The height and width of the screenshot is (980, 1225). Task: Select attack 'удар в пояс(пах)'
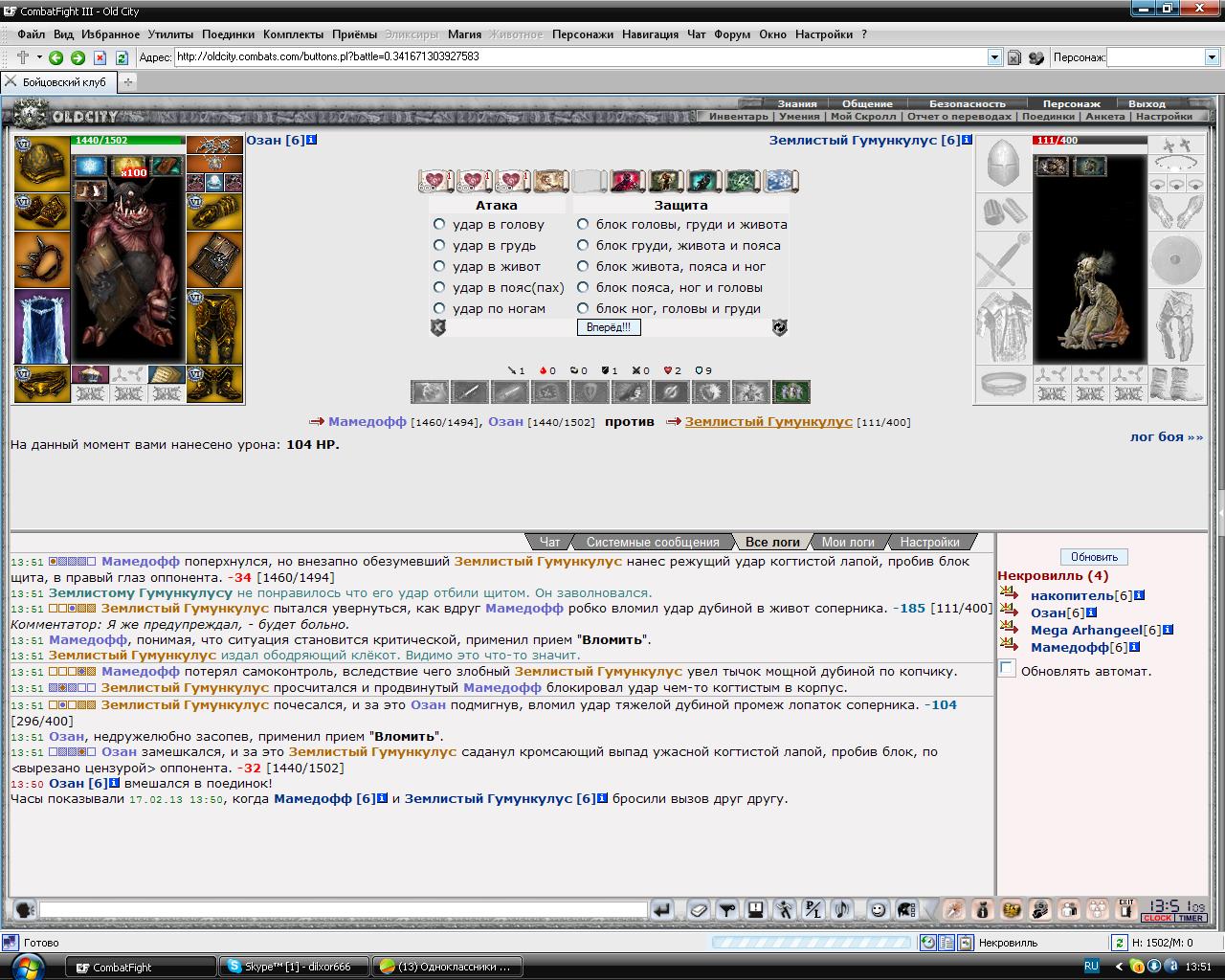pyautogui.click(x=439, y=287)
